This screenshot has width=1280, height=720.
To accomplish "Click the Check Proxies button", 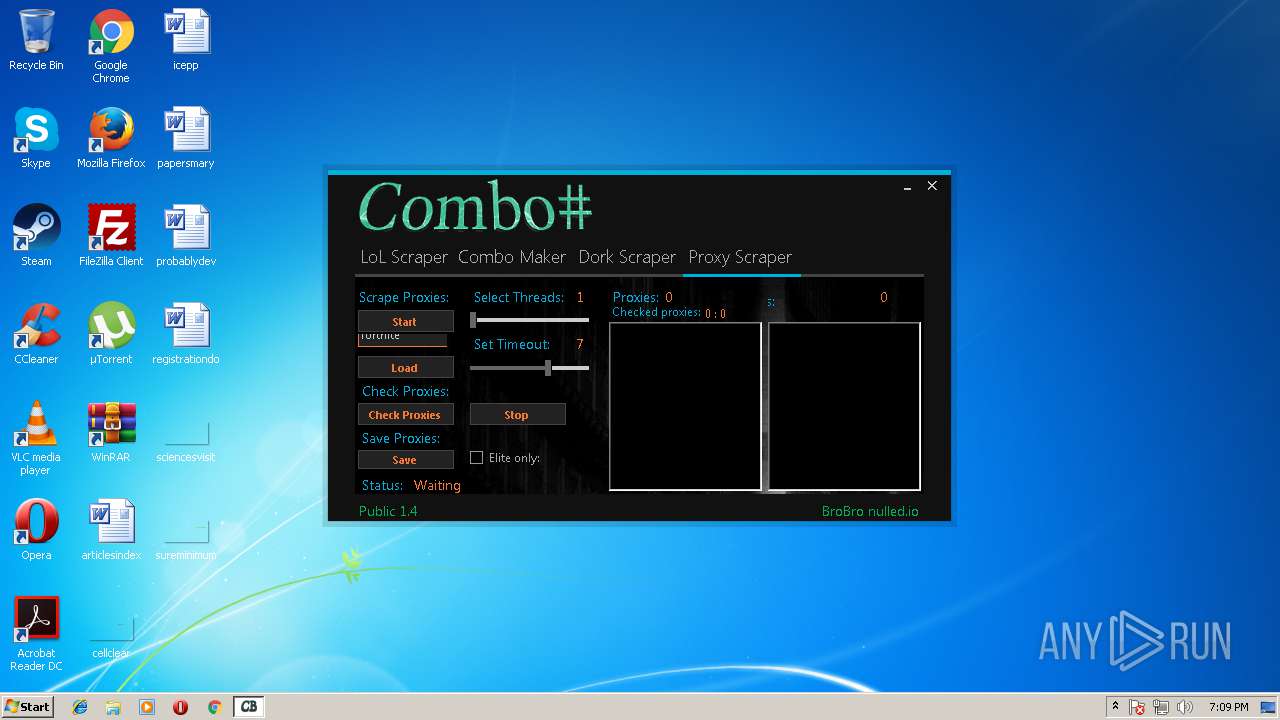I will coord(405,415).
